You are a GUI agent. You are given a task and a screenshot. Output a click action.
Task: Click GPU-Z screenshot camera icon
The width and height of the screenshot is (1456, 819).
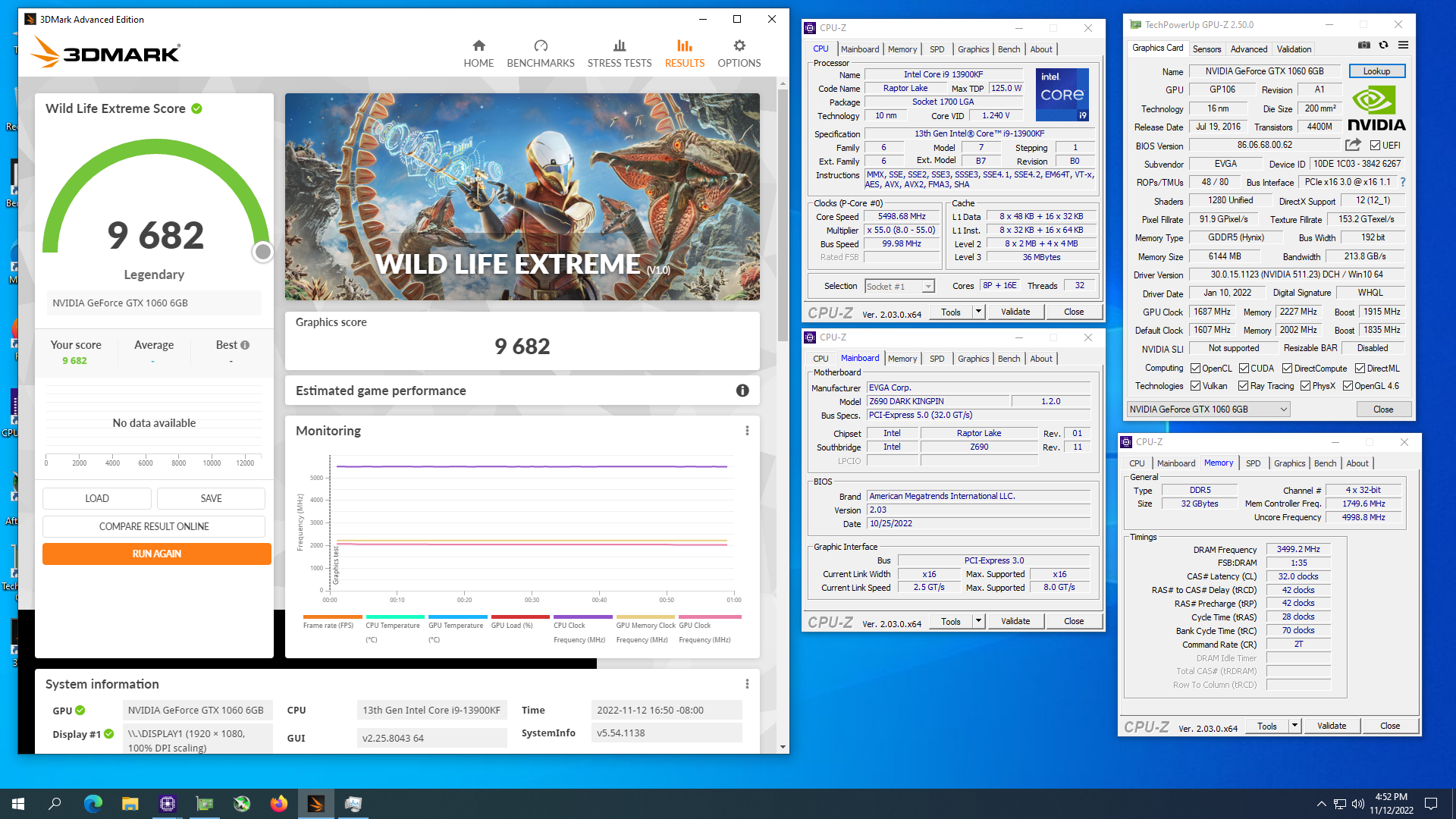[x=1363, y=45]
